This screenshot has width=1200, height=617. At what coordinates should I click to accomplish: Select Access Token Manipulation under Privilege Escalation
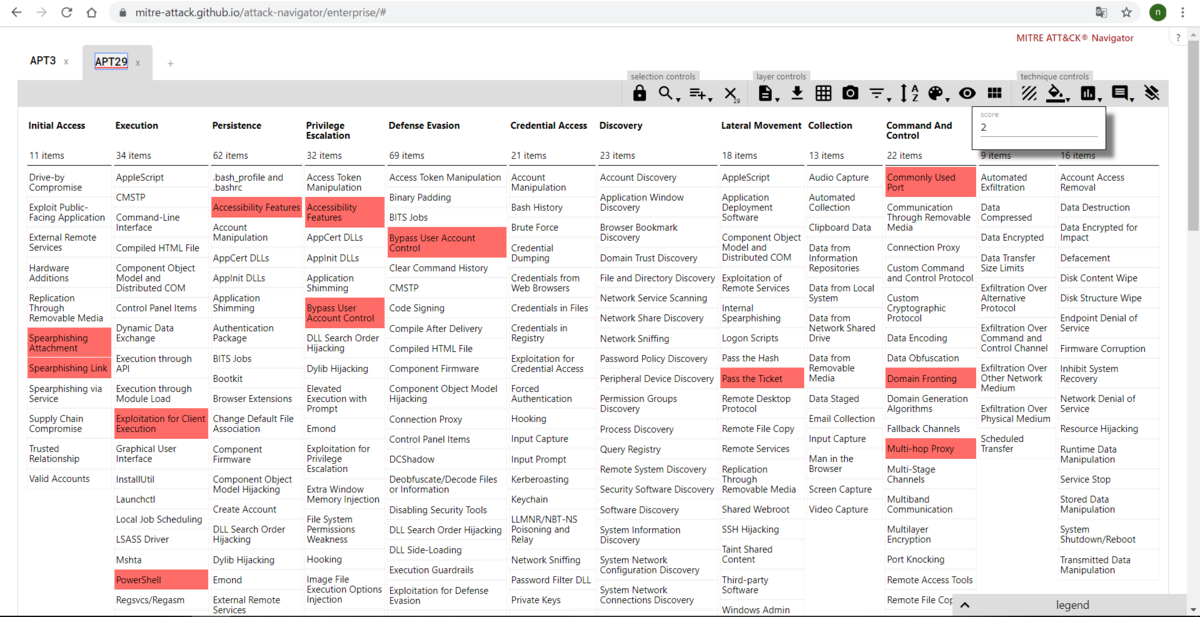click(x=344, y=182)
